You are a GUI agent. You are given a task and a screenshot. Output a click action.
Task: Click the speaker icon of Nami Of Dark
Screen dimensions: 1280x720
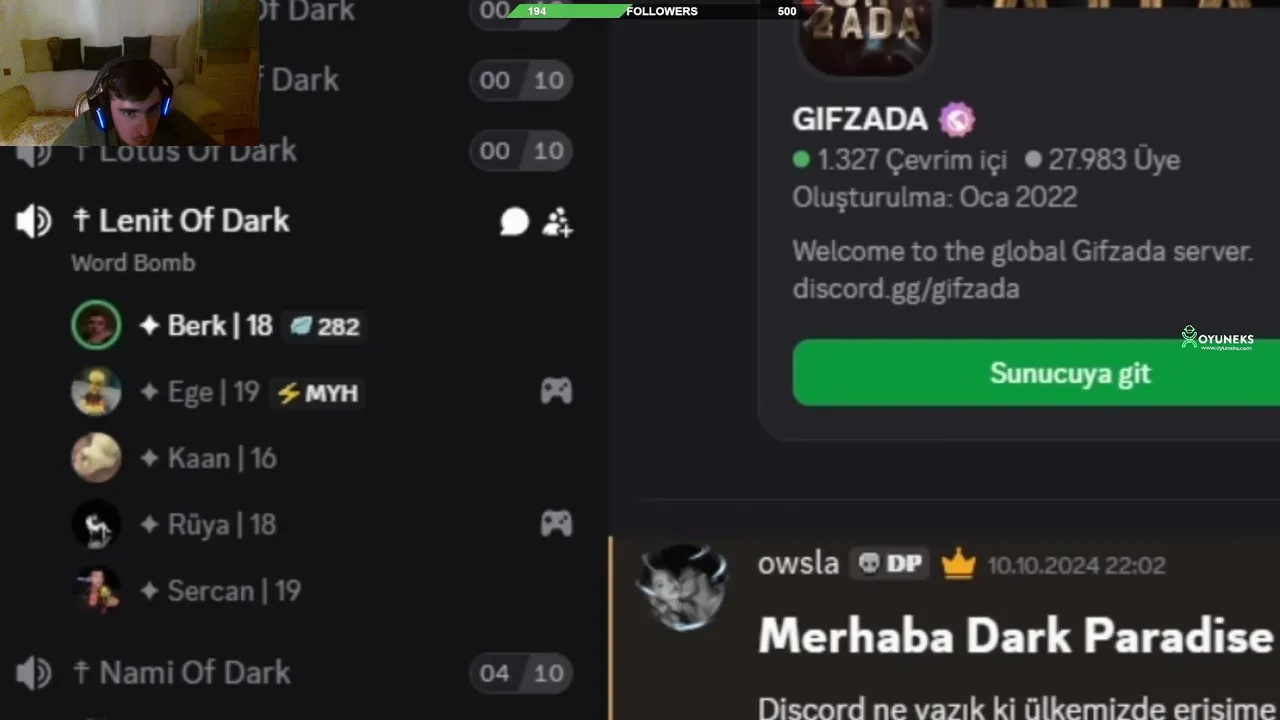pyautogui.click(x=34, y=673)
